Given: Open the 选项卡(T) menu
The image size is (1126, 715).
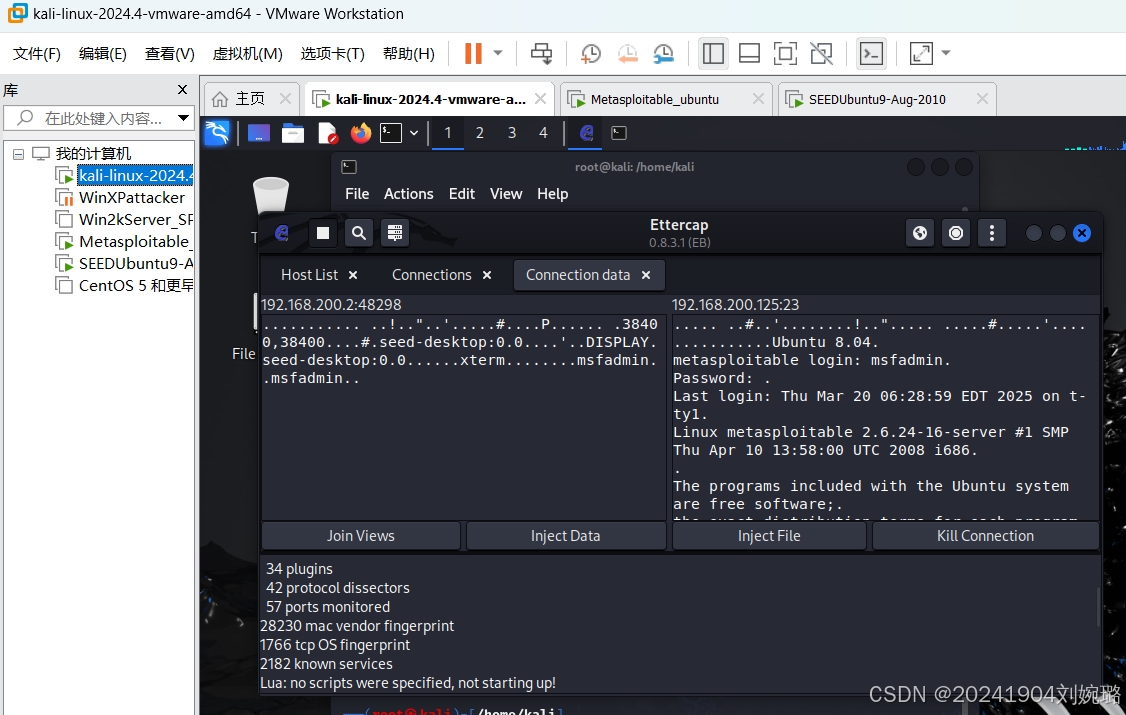Looking at the screenshot, I should point(332,54).
